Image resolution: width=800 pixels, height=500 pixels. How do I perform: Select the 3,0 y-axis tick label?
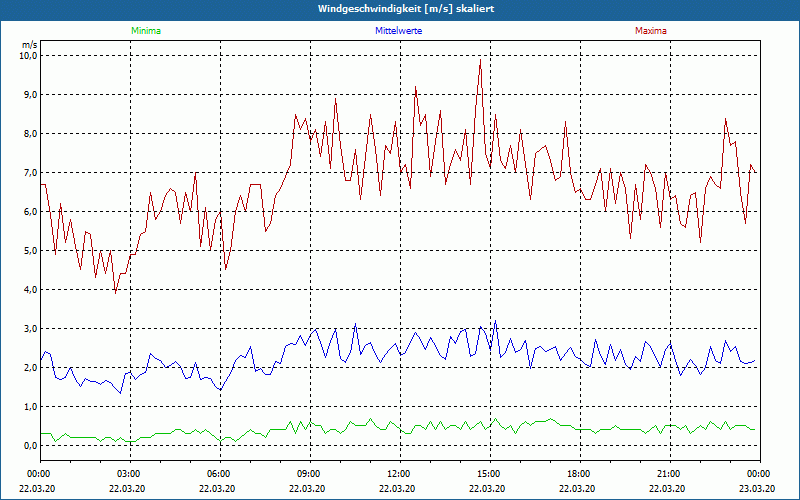pos(29,329)
